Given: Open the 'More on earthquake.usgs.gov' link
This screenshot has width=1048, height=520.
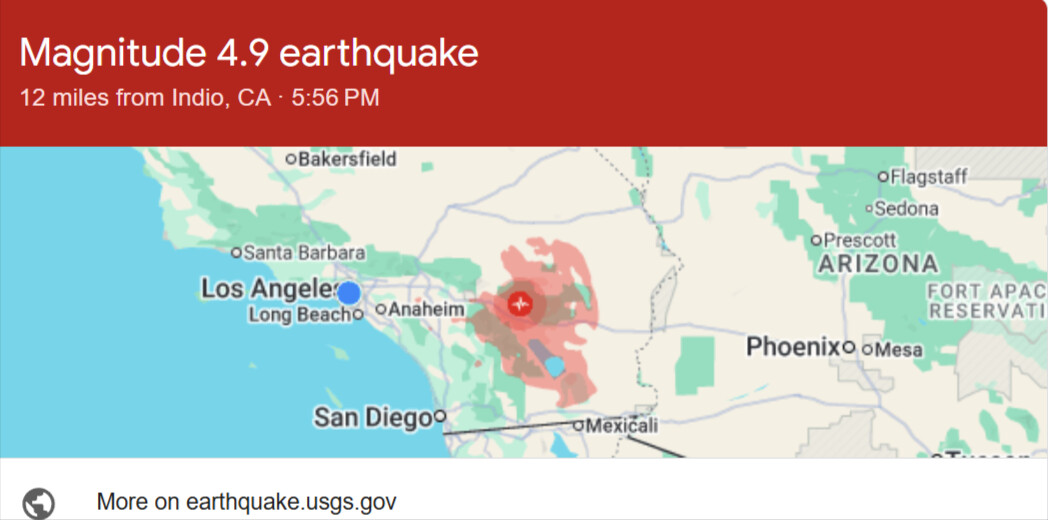Looking at the screenshot, I should (247, 502).
